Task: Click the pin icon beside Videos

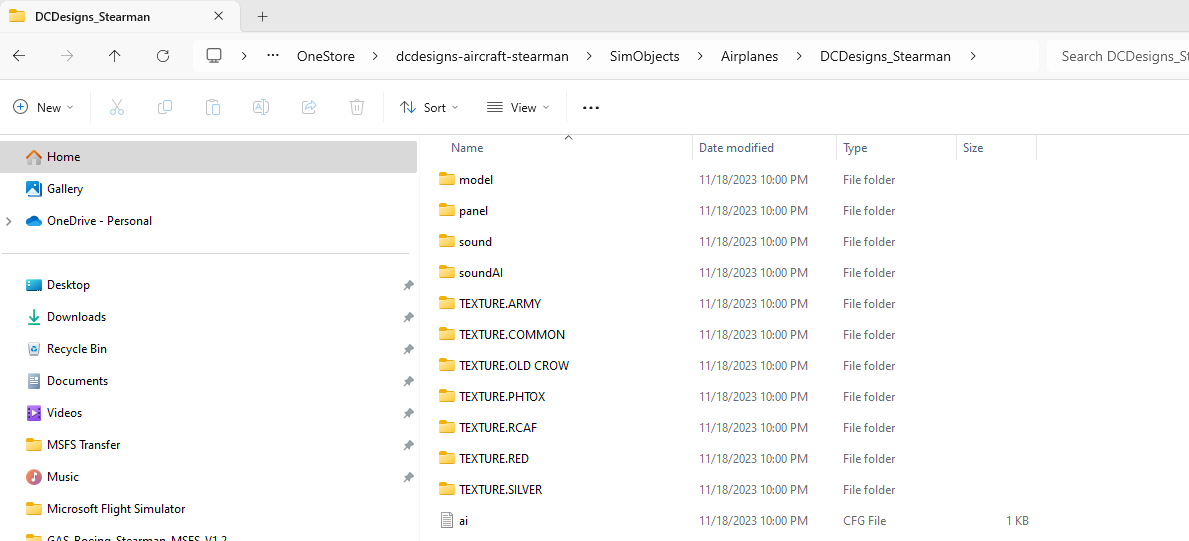Action: (408, 414)
